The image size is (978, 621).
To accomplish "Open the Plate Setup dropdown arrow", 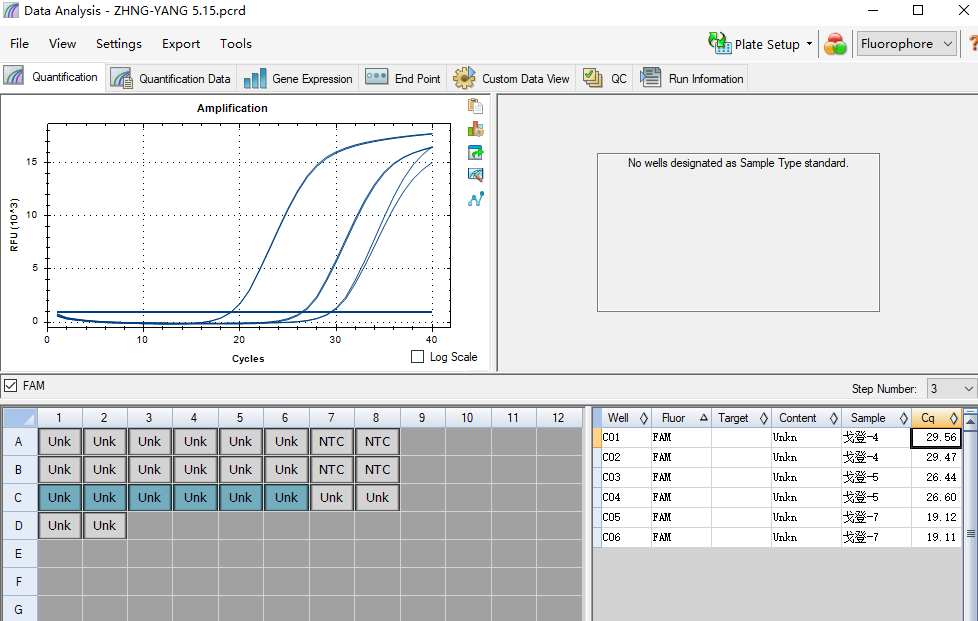I will tap(809, 44).
